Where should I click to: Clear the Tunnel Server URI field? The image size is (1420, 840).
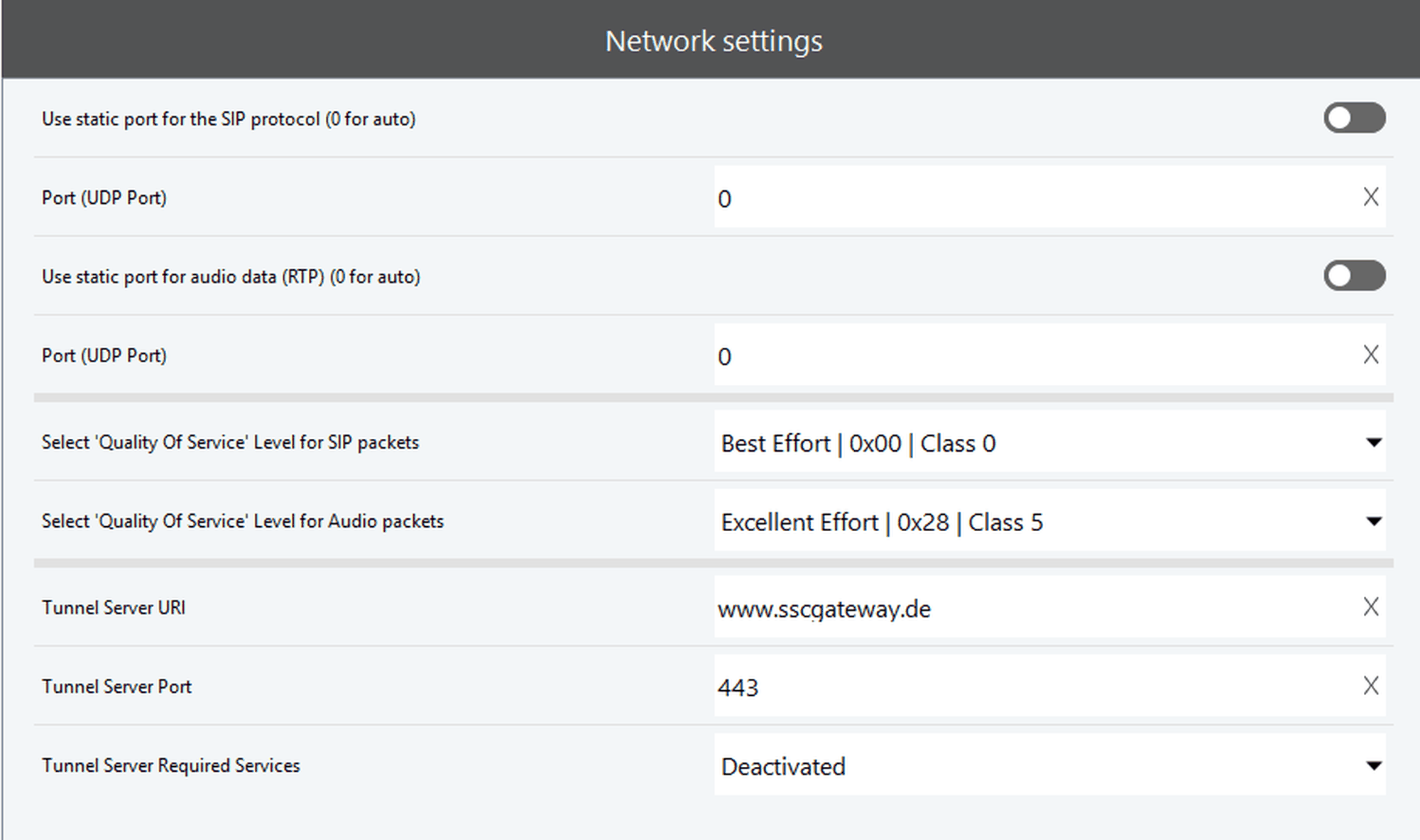(x=1370, y=607)
